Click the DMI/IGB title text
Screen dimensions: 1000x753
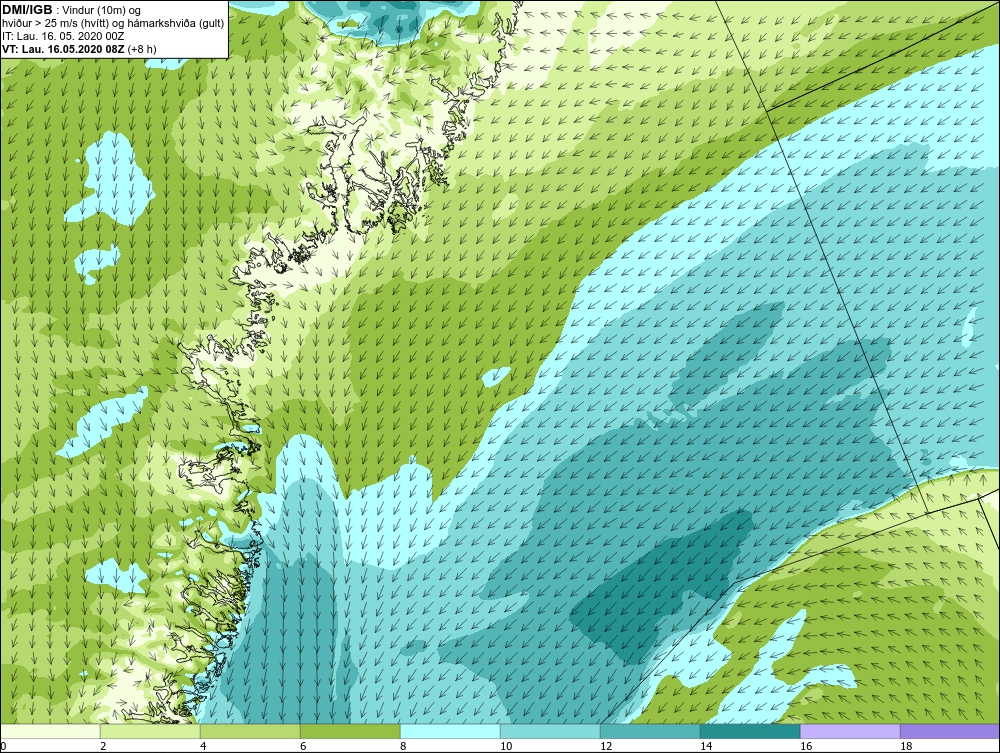tap(27, 10)
